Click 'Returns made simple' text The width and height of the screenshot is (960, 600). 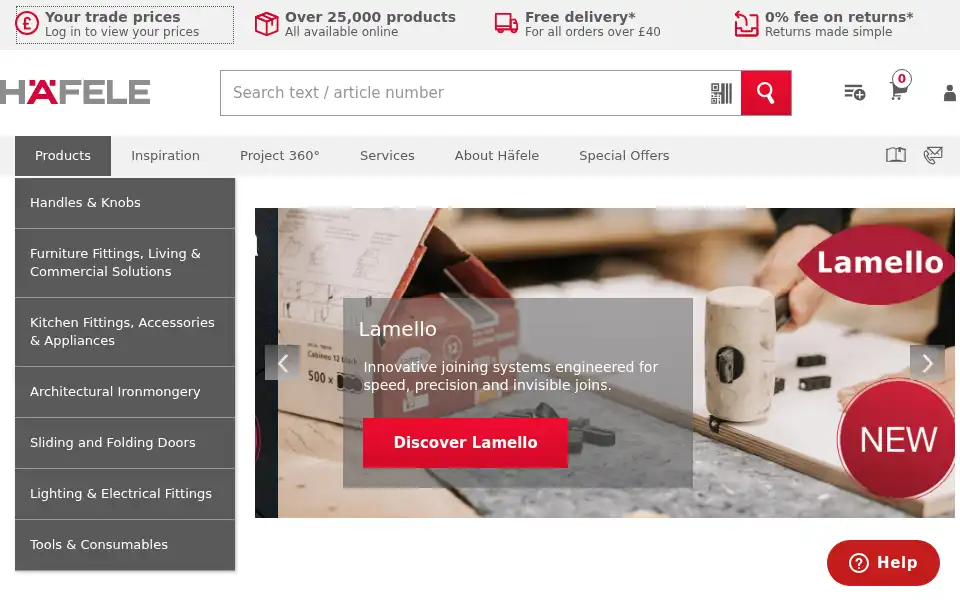pyautogui.click(x=828, y=32)
